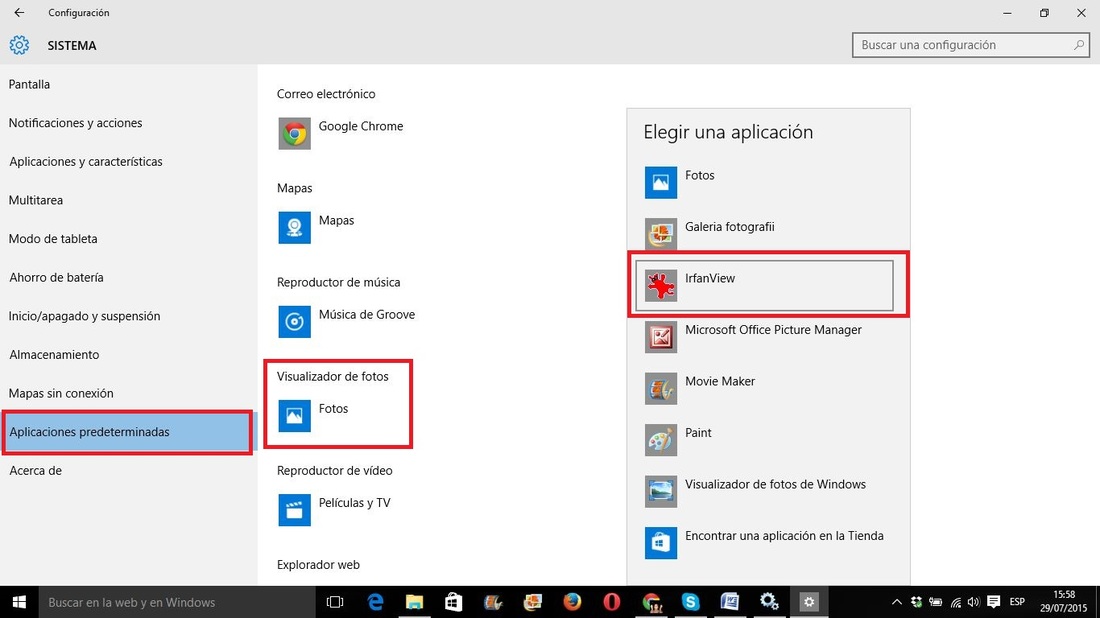
Task: Open the volume control in the tray
Action: (974, 602)
